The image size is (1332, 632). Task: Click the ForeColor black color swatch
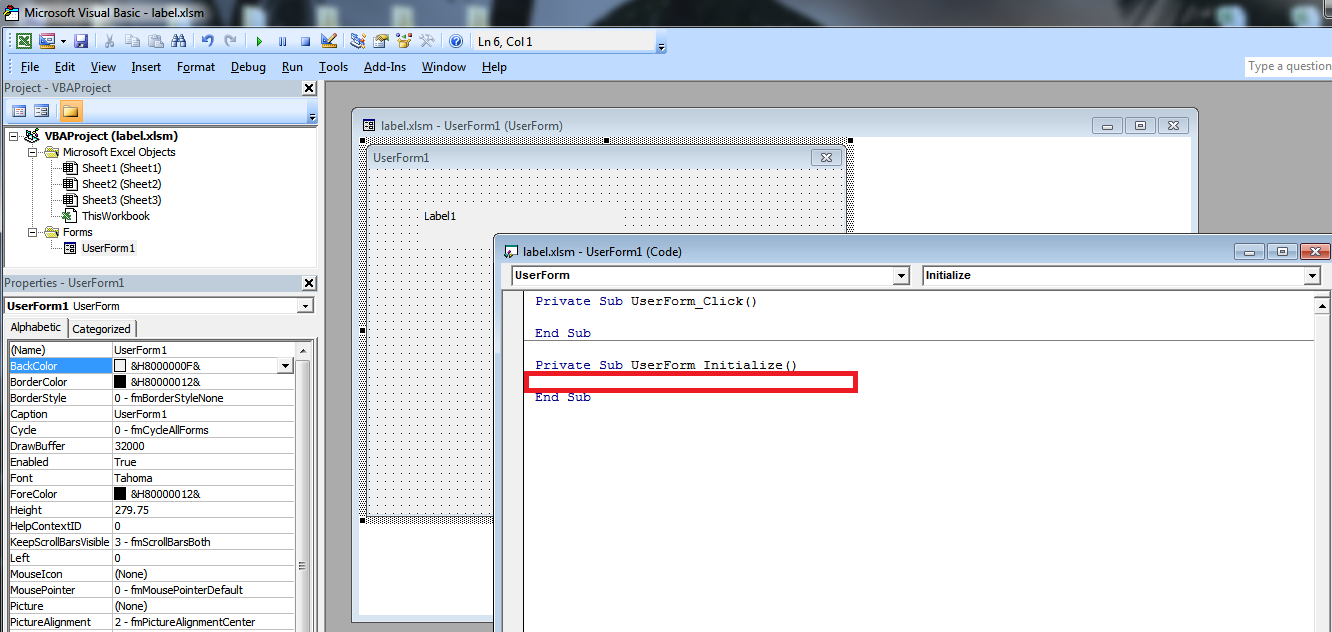pyautogui.click(x=120, y=494)
